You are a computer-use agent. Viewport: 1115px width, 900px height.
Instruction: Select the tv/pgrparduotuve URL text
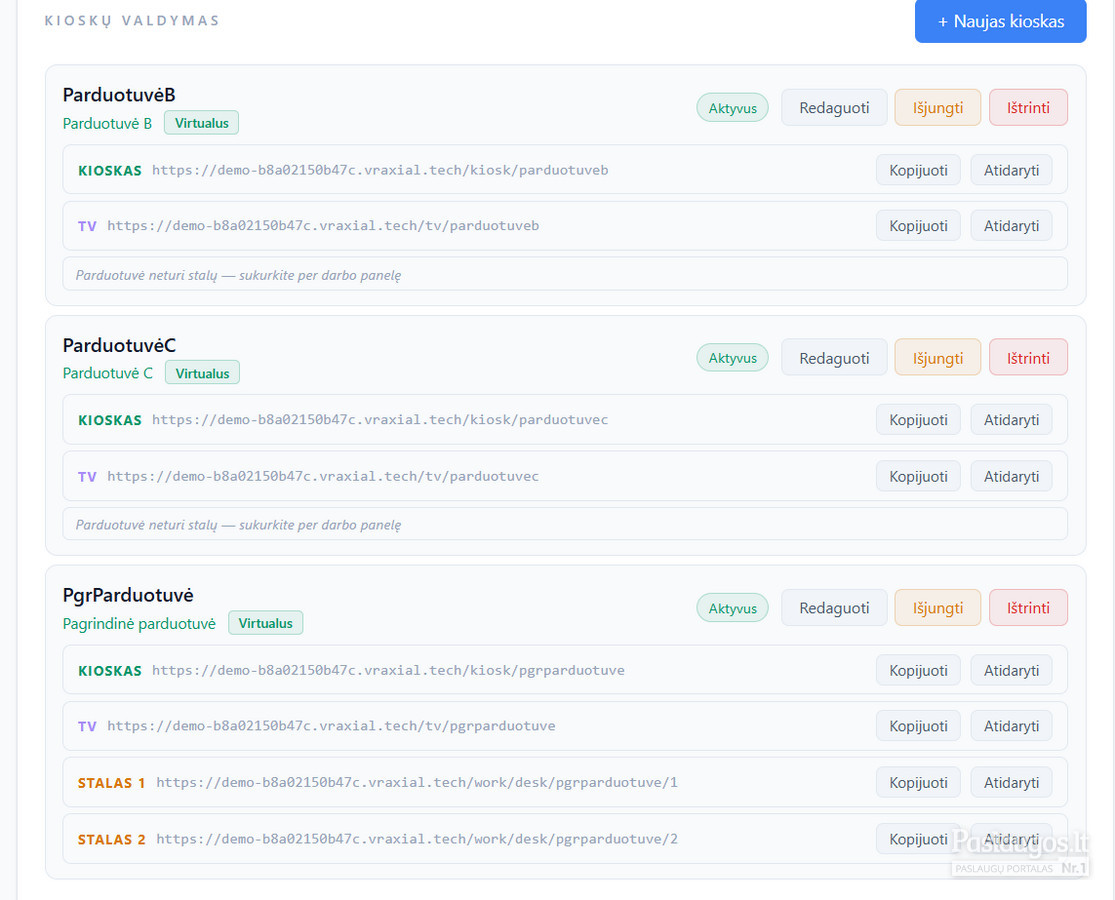(x=331, y=726)
